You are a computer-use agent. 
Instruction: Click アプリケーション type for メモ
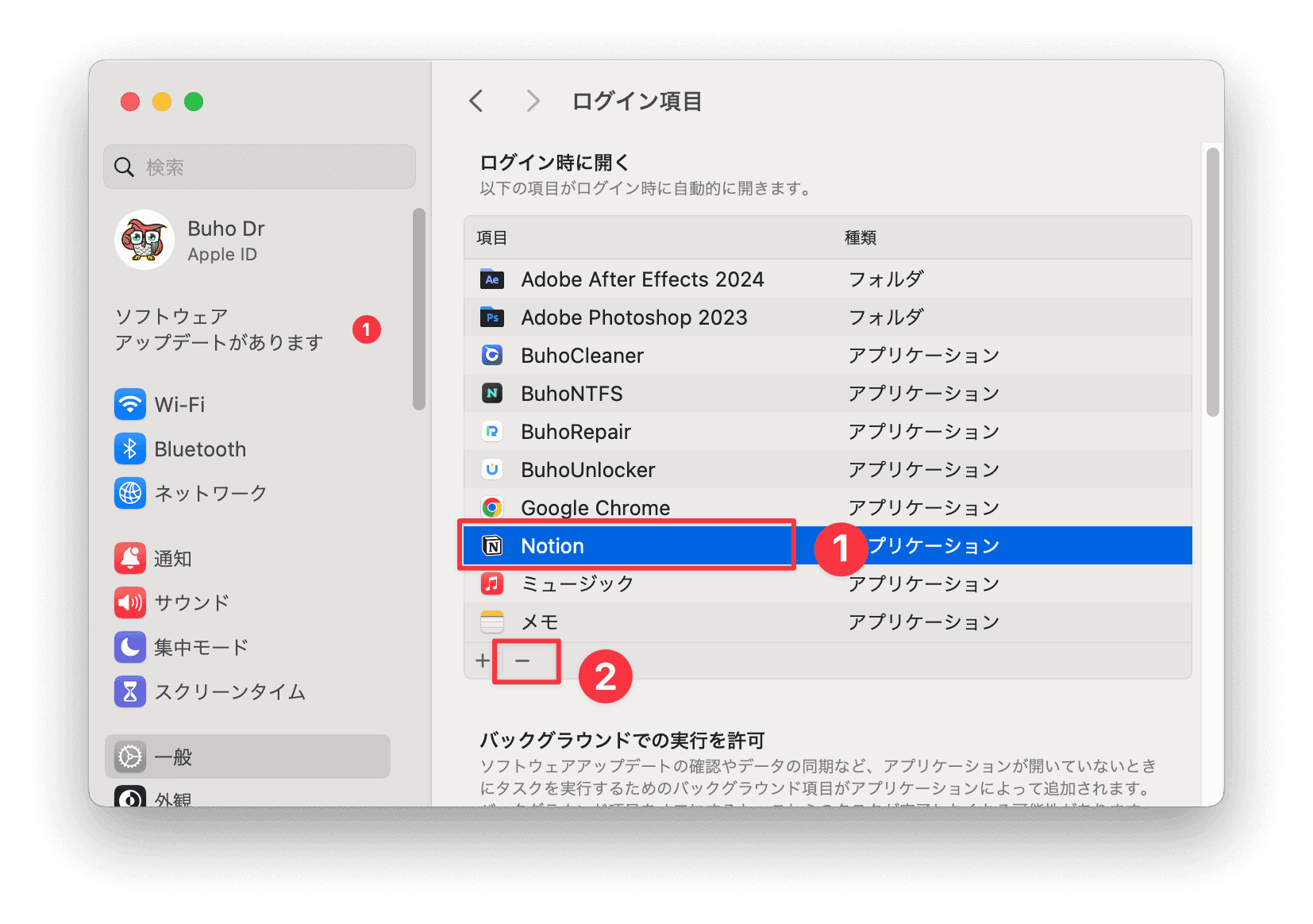coord(924,622)
